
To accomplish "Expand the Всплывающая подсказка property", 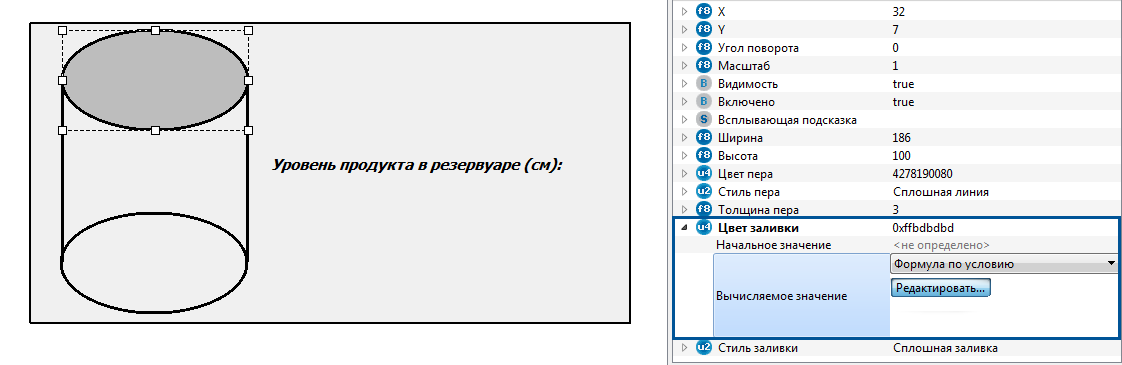I will tap(684, 120).
